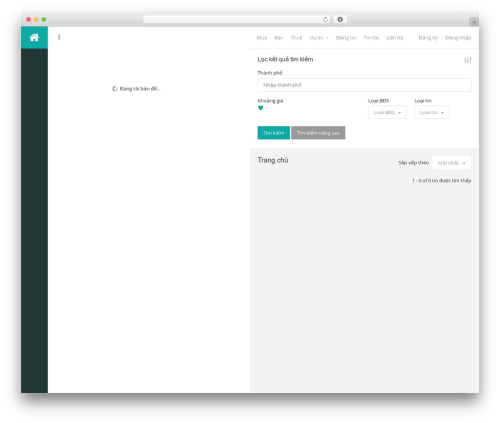Grab the Khoảng giá slider handle
Screen dimensions: 500x423
(x=261, y=108)
